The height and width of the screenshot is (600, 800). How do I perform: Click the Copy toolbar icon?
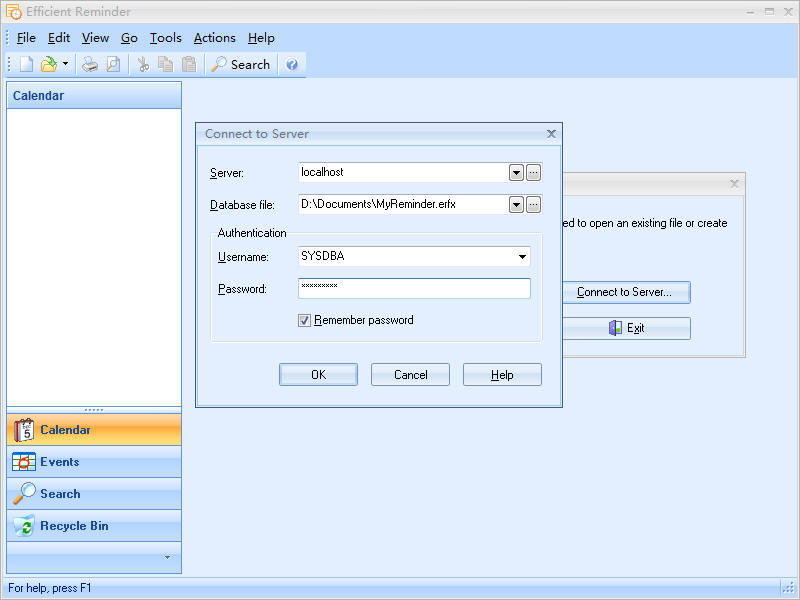[x=166, y=64]
